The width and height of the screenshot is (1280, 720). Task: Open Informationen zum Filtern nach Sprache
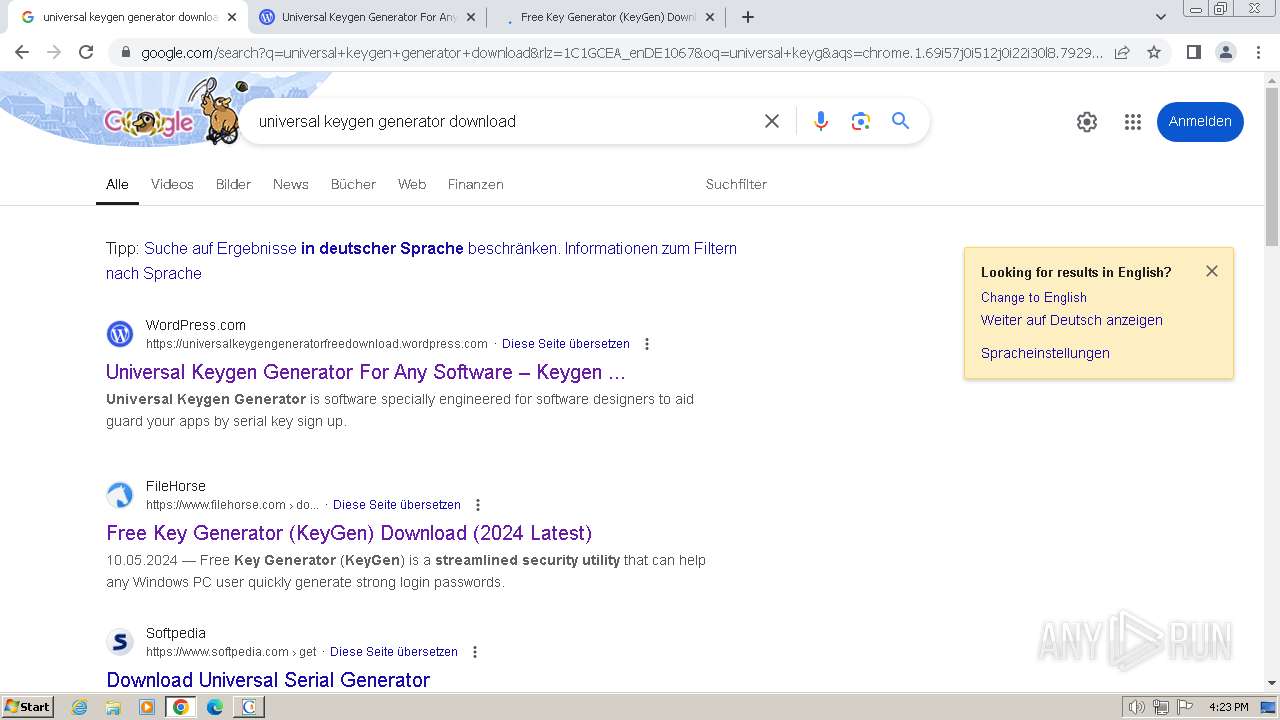coord(421,261)
